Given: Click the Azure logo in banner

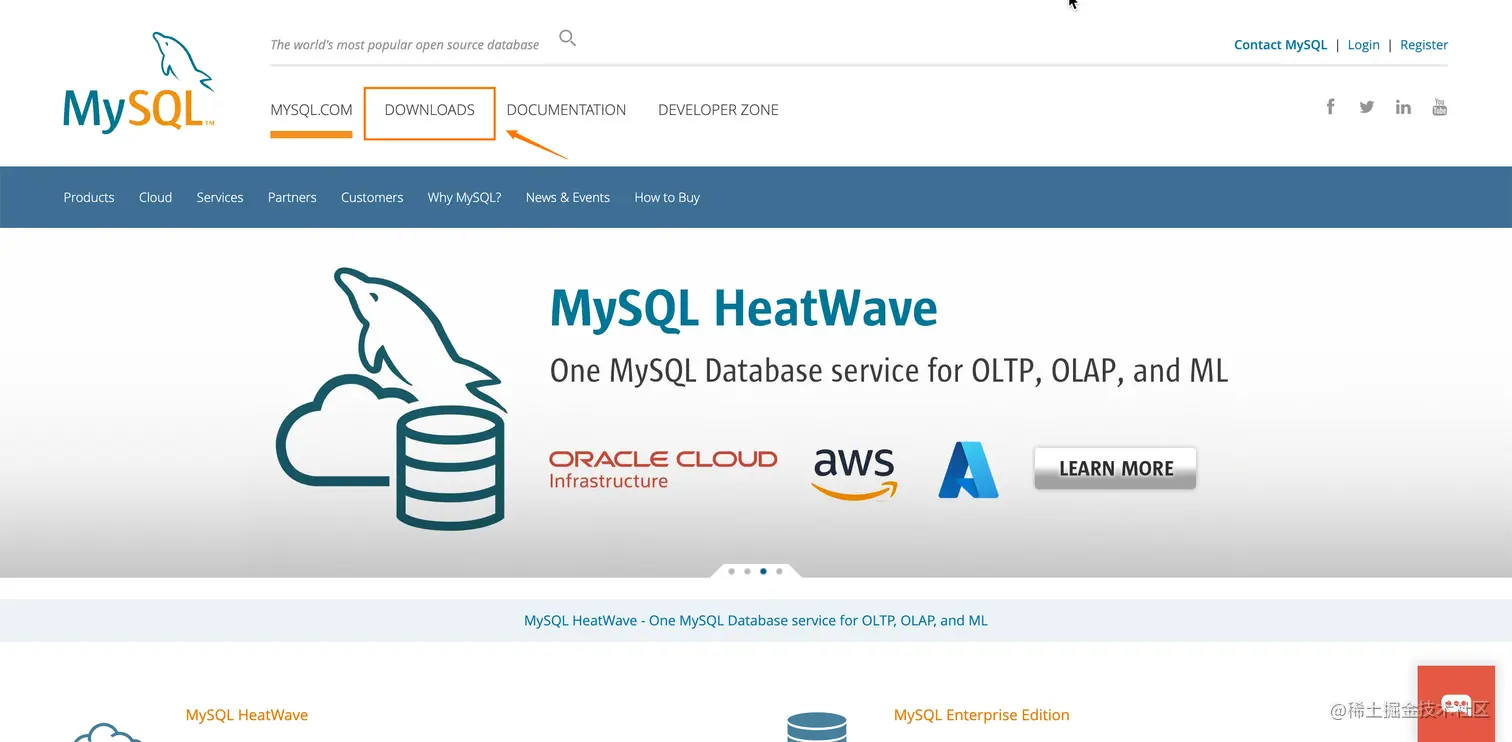Looking at the screenshot, I should click(x=968, y=470).
